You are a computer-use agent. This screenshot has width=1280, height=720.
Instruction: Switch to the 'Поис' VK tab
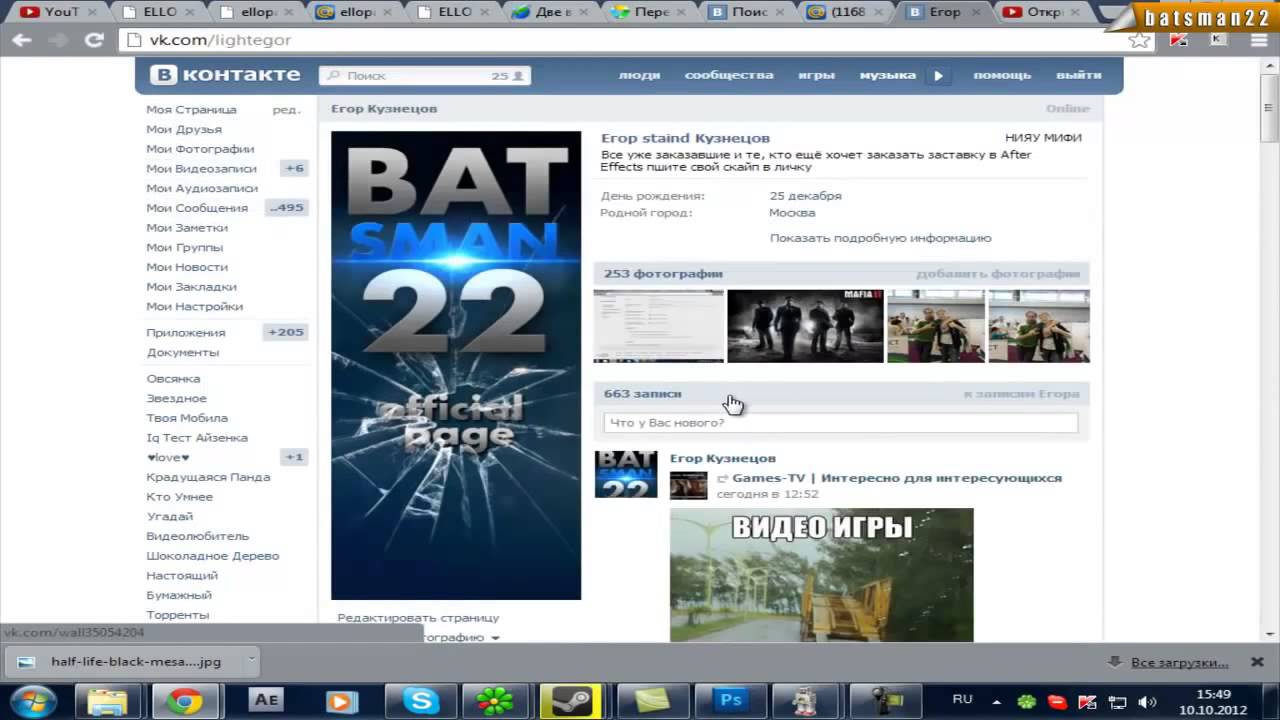point(747,13)
